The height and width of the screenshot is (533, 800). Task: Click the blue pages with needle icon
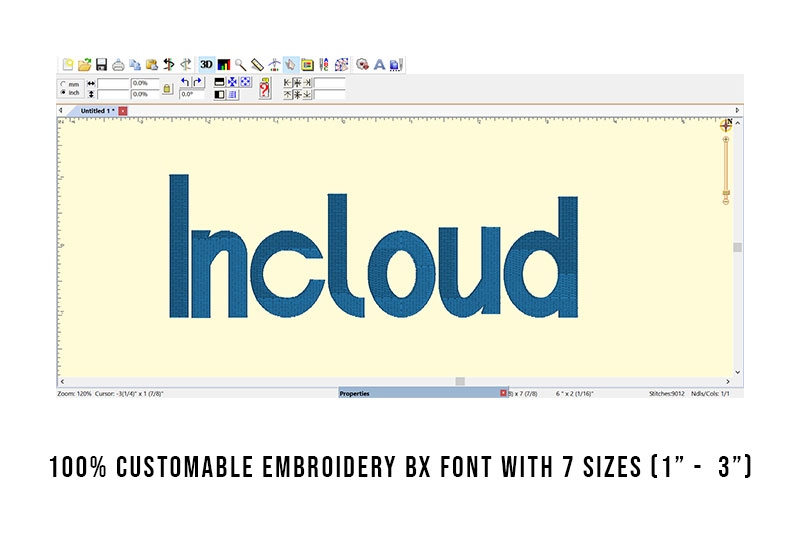(396, 65)
